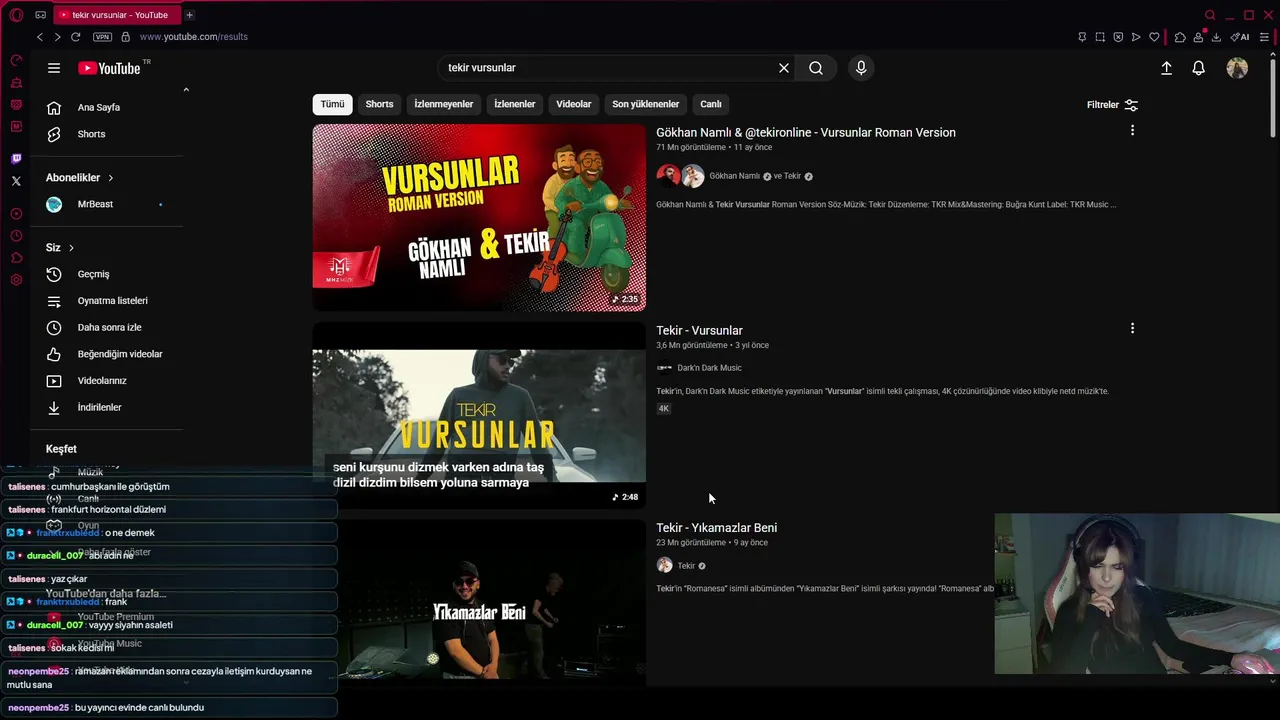Expand Abonelikler section chevron
Screen dimensions: 1280x720
coord(110,178)
